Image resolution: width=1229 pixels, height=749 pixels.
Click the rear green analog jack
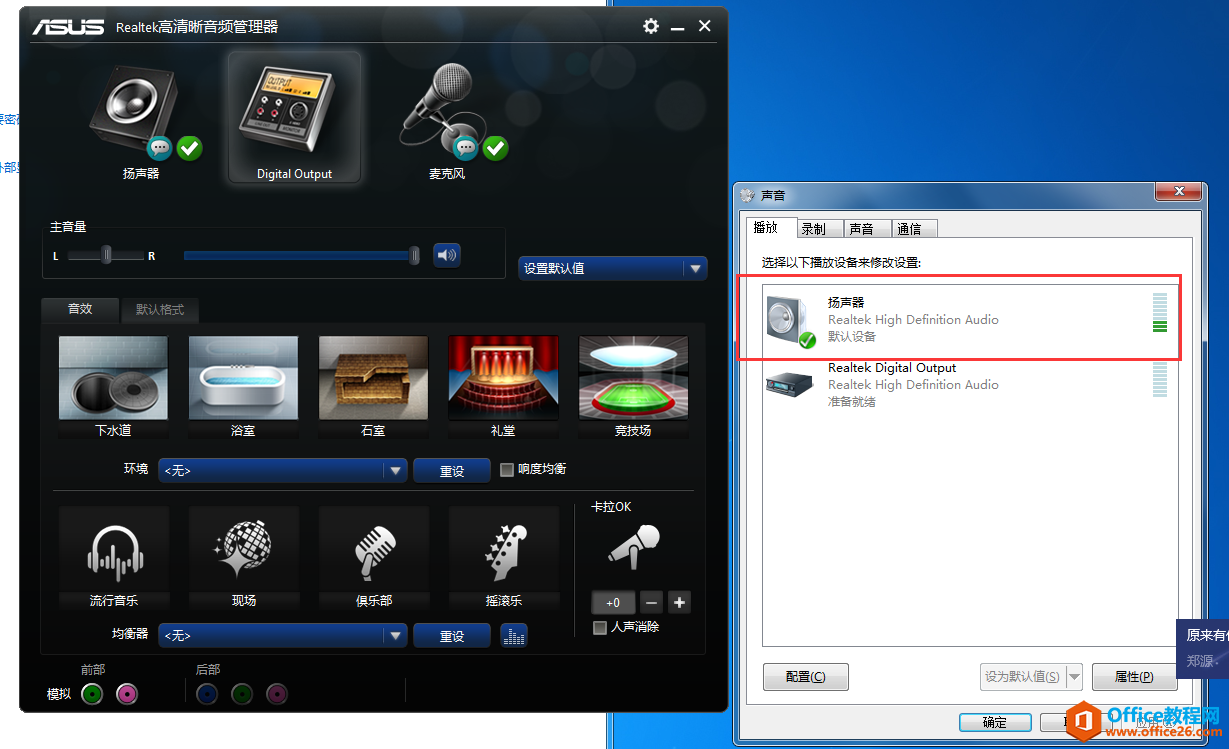point(242,693)
